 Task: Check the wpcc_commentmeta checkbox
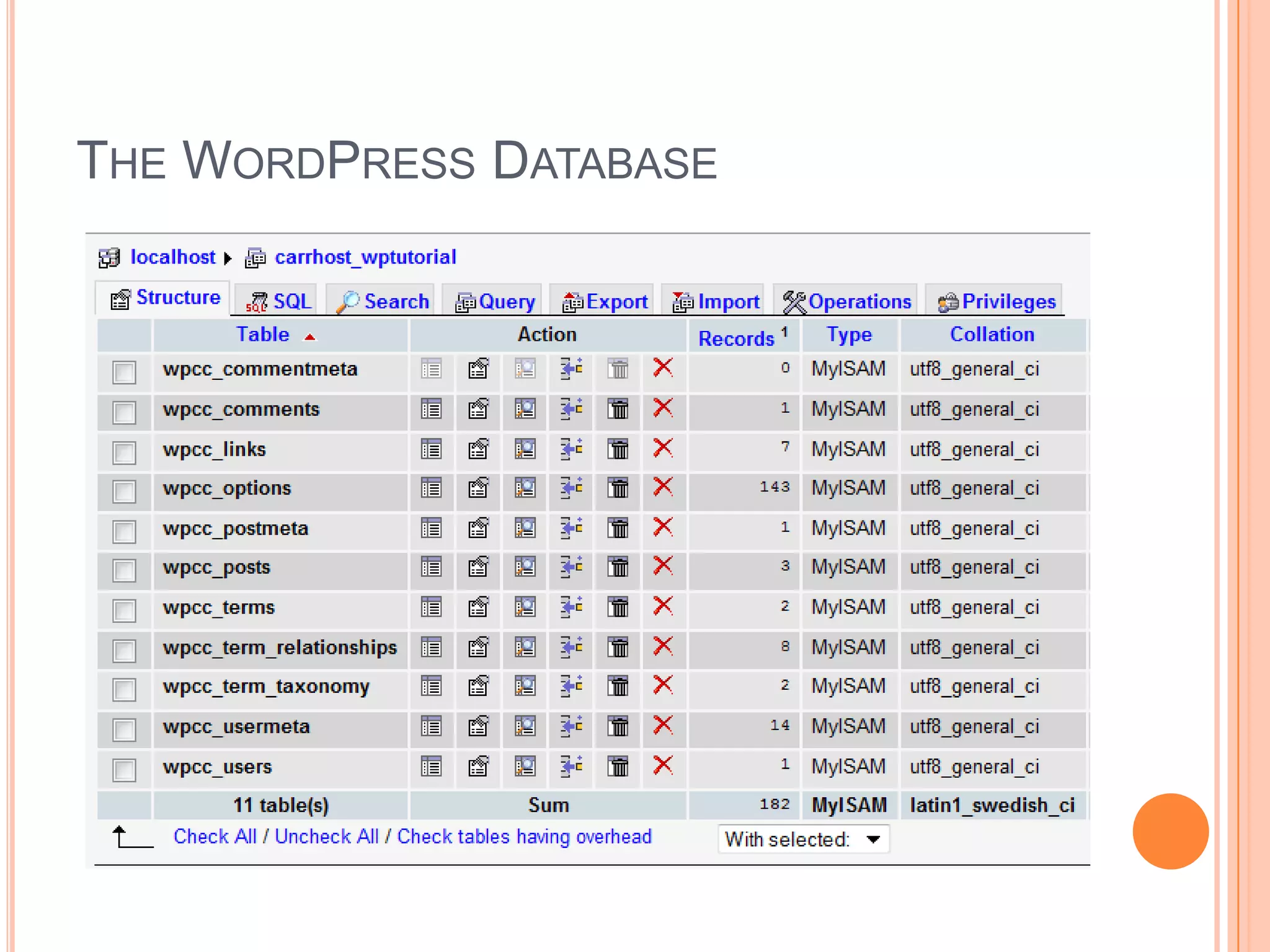coord(124,372)
